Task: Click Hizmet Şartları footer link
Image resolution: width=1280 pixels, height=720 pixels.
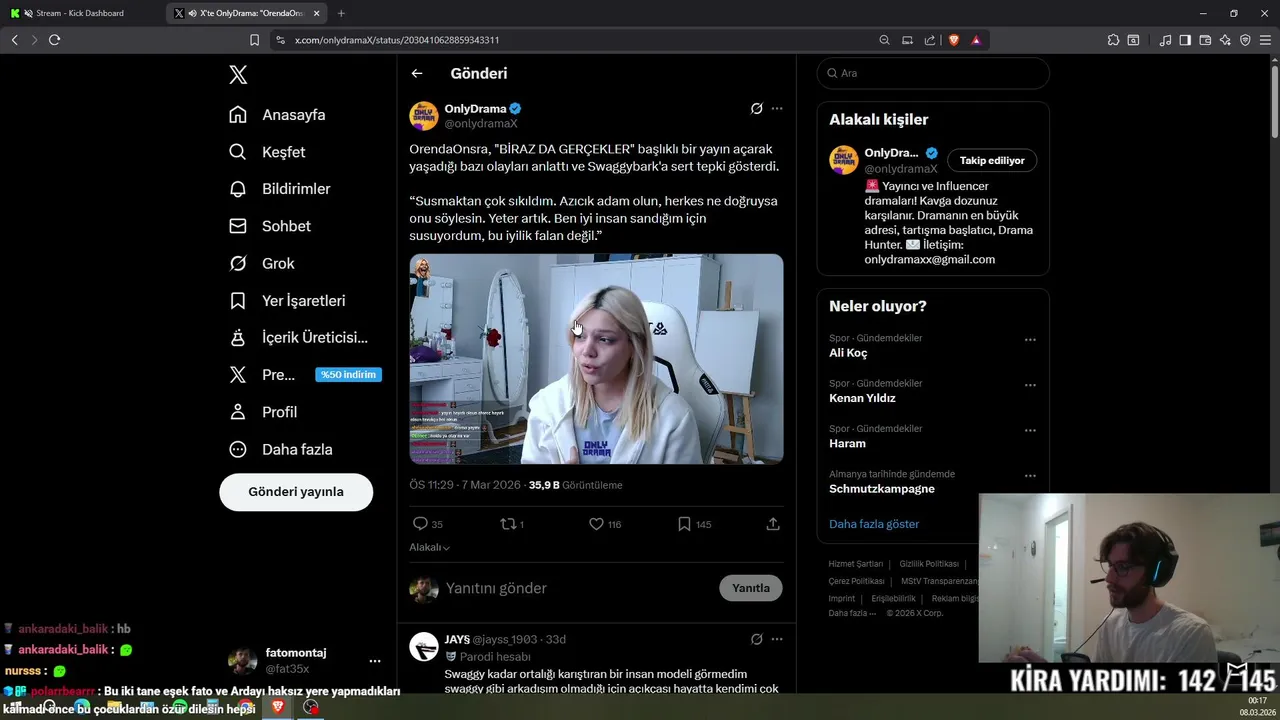Action: click(x=856, y=564)
